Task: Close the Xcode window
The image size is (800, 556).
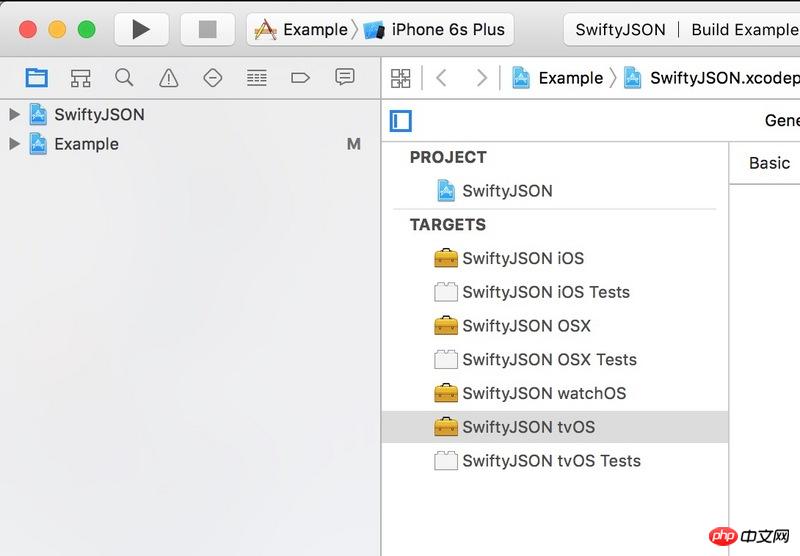Action: coord(28,29)
